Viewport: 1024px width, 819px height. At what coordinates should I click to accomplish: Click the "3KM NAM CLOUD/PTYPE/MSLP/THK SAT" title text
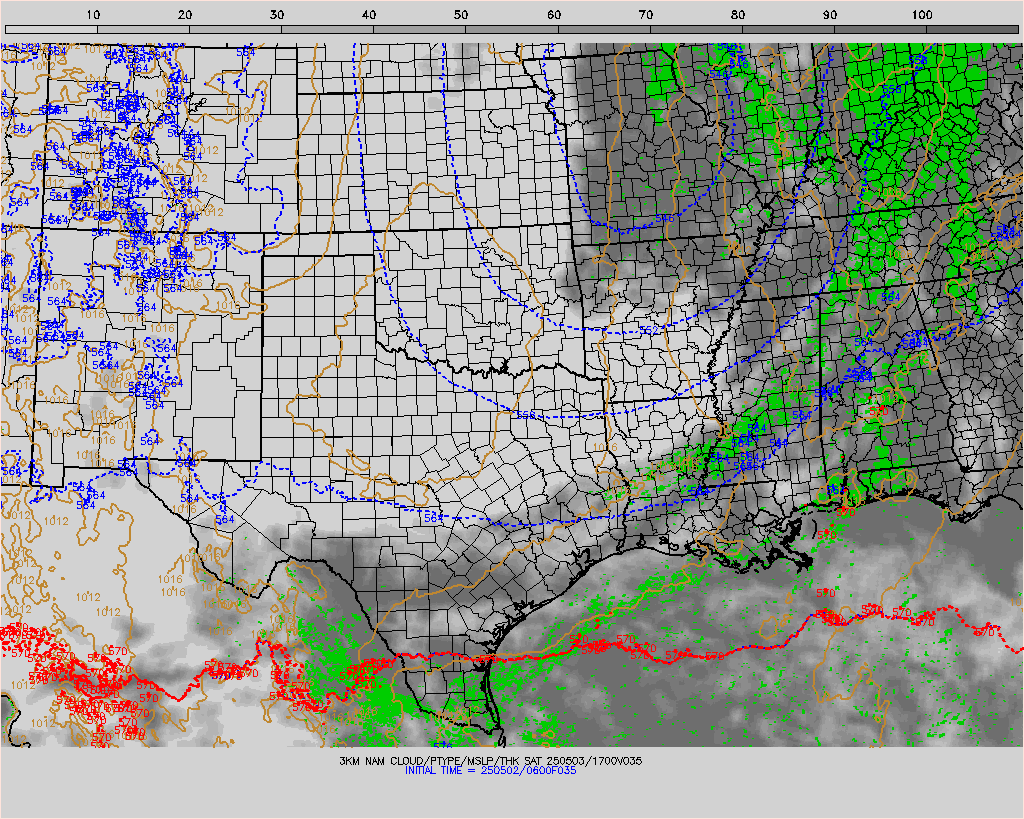[x=441, y=761]
